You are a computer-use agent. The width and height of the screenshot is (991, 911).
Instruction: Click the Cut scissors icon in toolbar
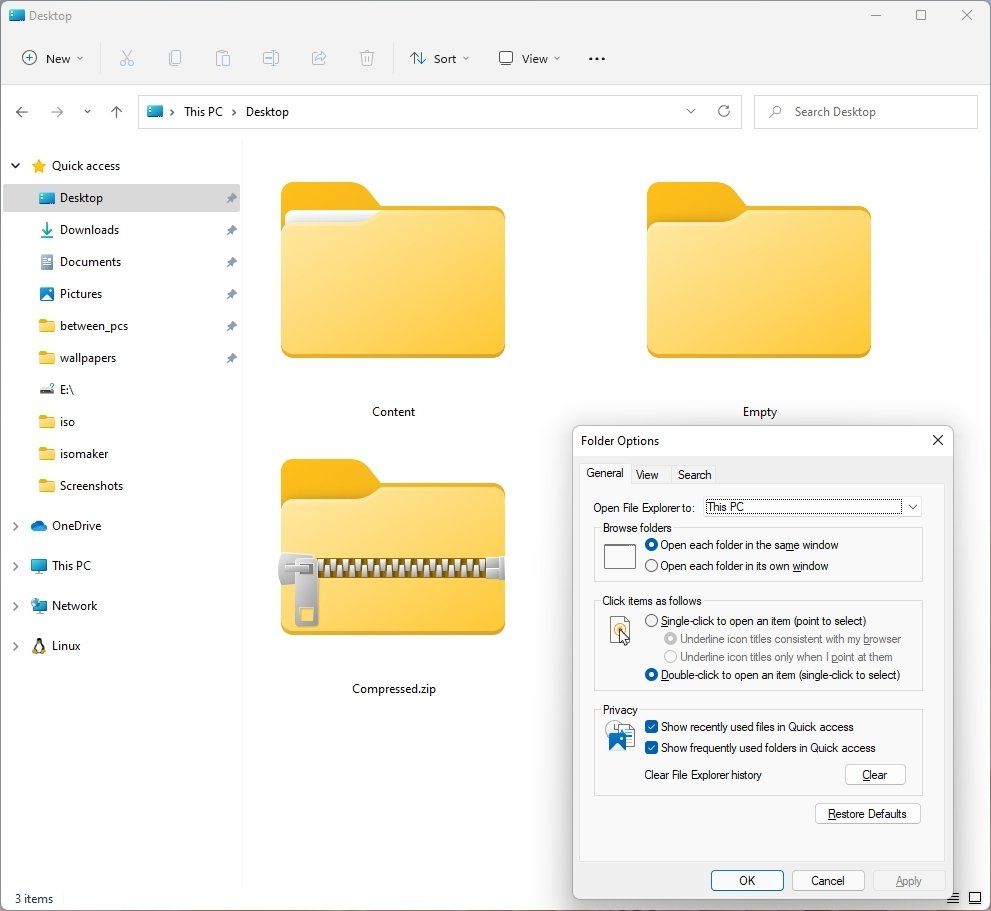127,59
